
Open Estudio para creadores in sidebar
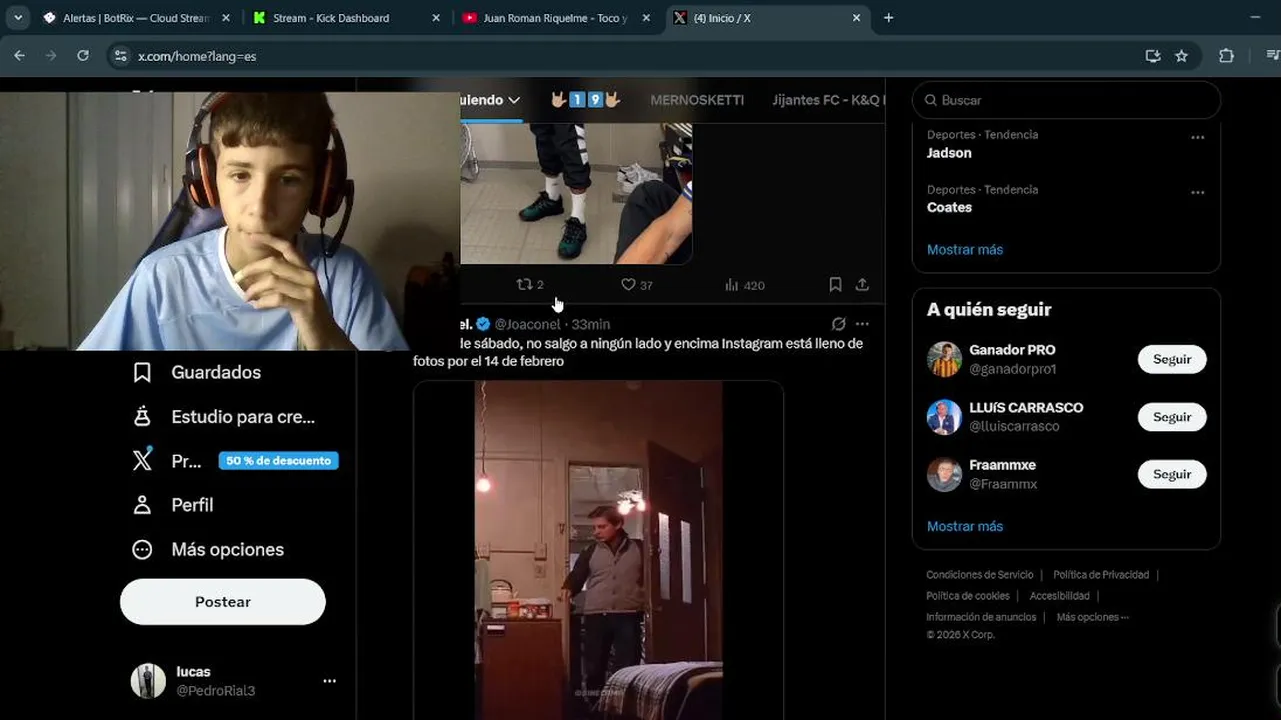point(224,417)
